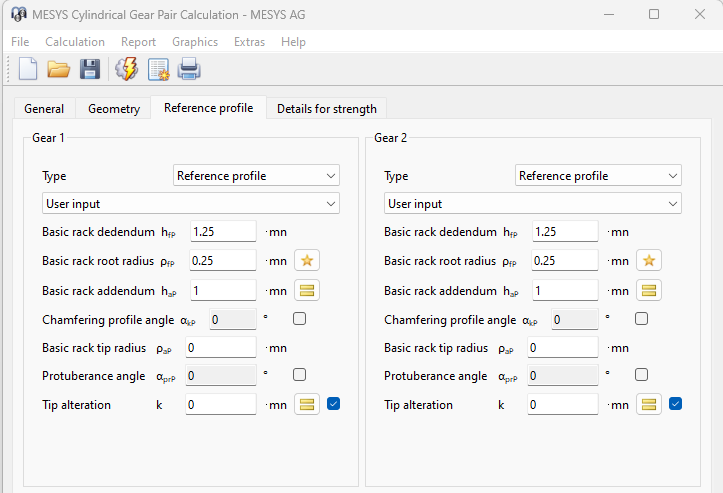Open the Details for strength tab
Screen dimensions: 723x493
pos(326,109)
